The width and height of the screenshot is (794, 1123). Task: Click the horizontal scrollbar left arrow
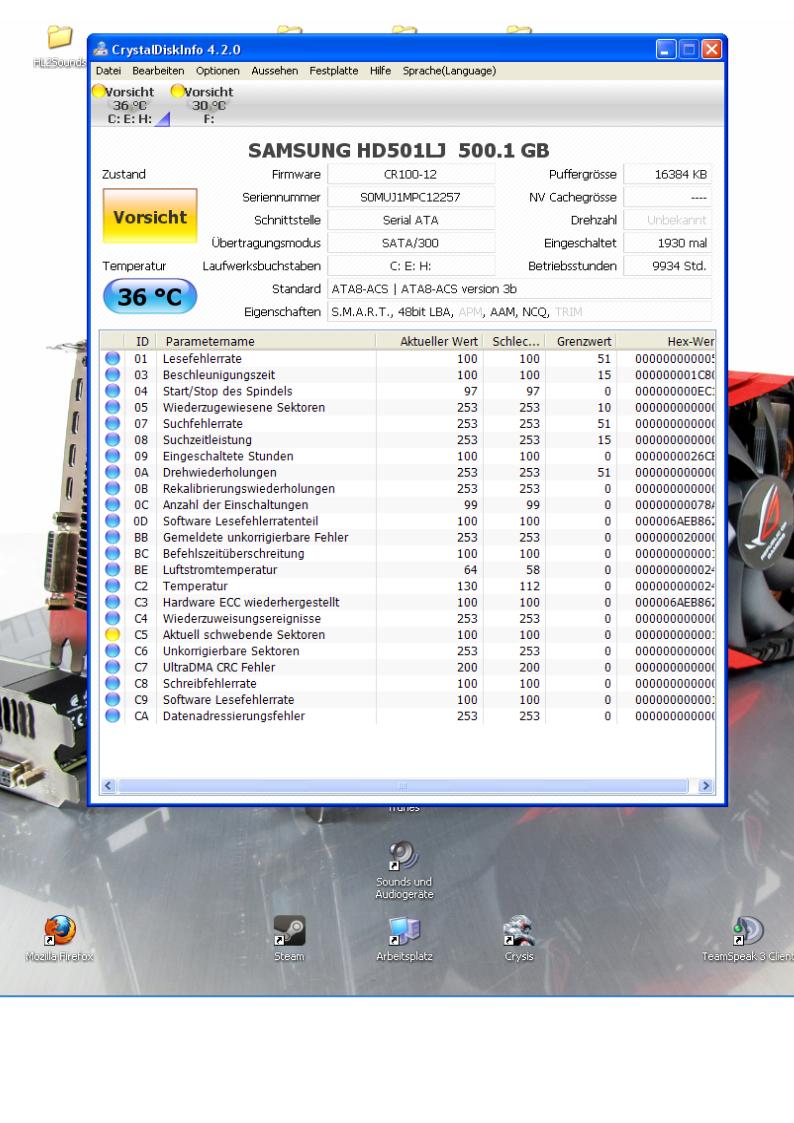tap(108, 786)
